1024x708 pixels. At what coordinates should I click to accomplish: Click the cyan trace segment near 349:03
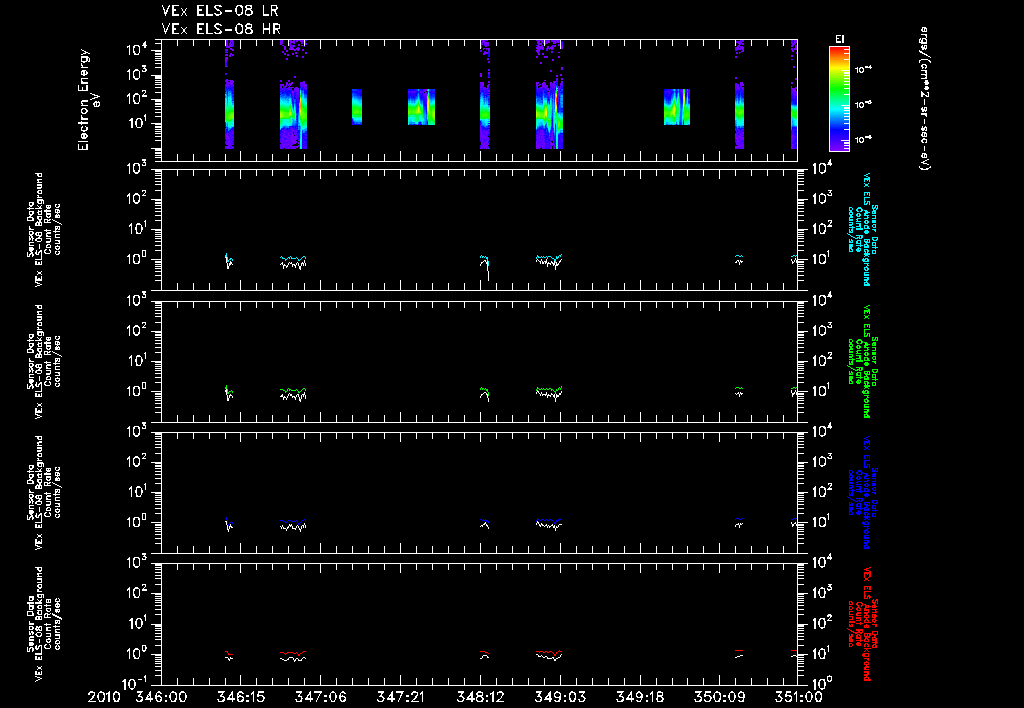click(549, 257)
